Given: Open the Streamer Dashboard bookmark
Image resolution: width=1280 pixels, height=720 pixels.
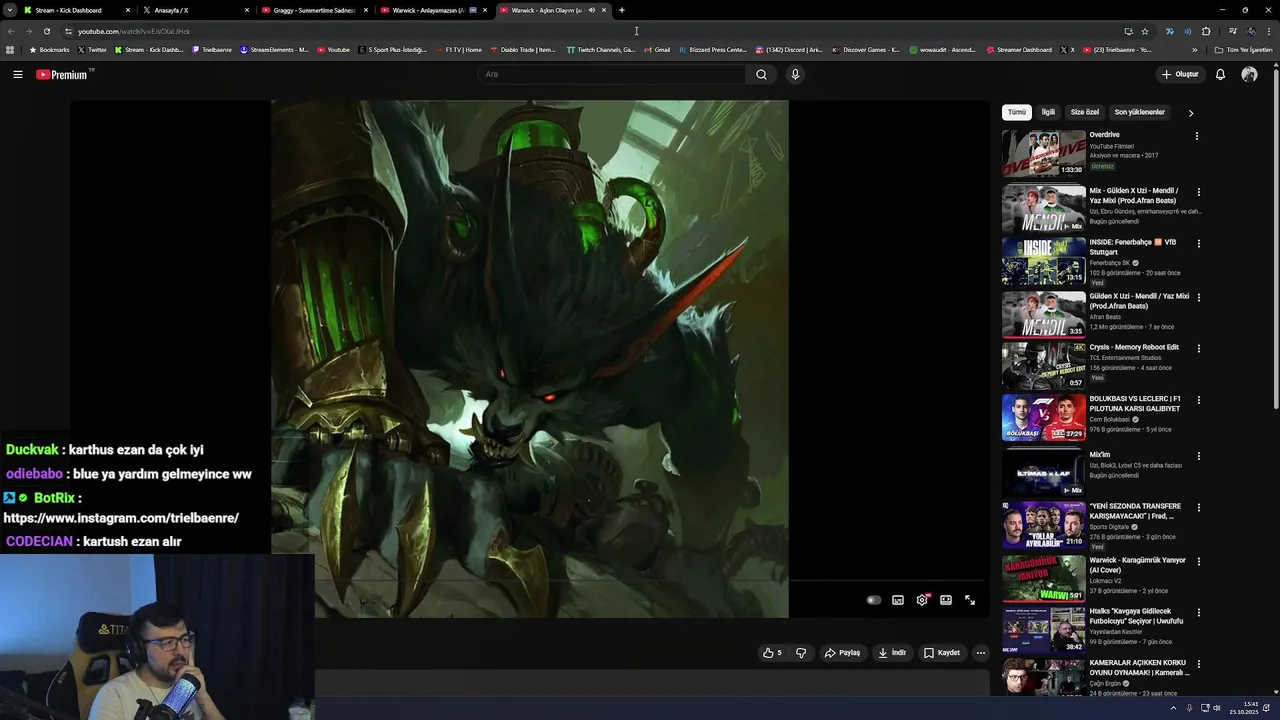Looking at the screenshot, I should [x=1019, y=50].
